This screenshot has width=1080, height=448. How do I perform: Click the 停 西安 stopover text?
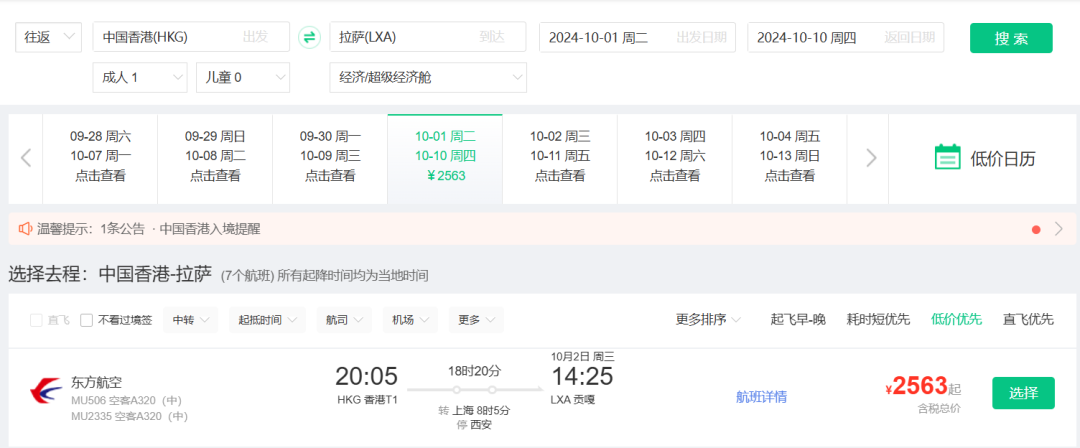(x=474, y=425)
